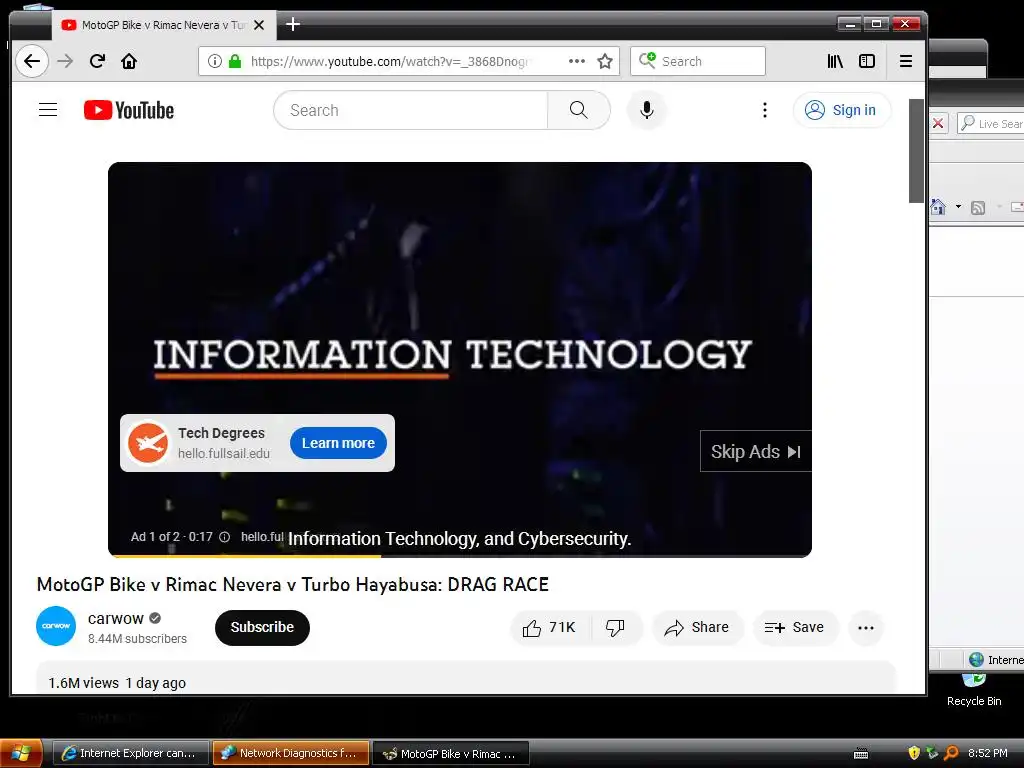Open the Firefox hamburger menu
The width and height of the screenshot is (1024, 768).
click(906, 61)
